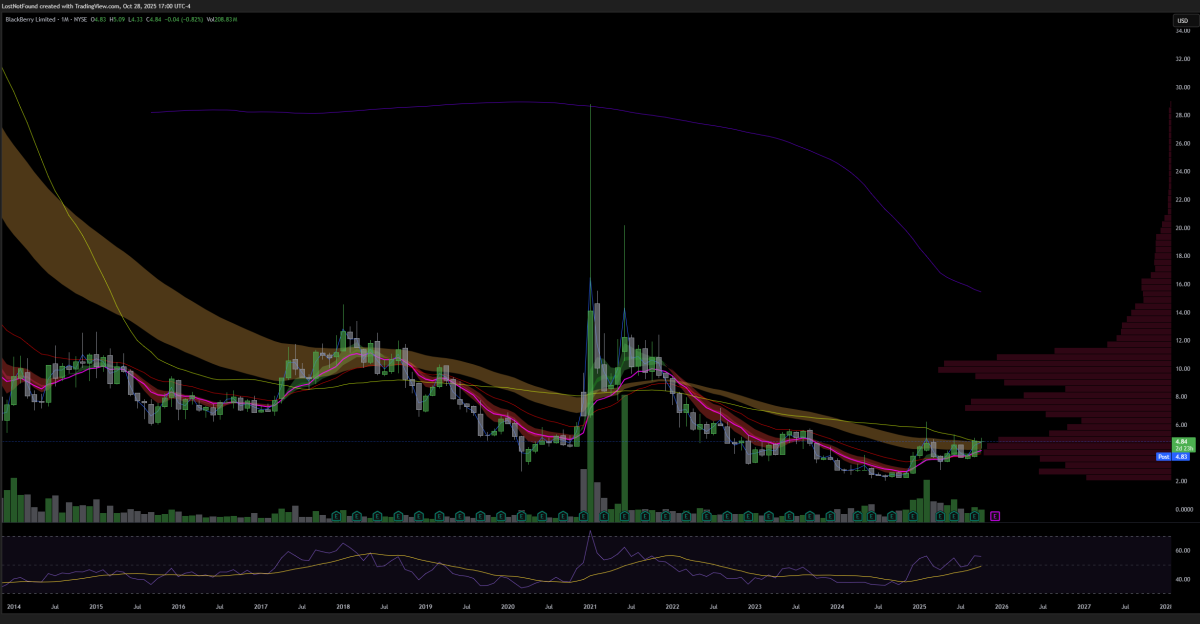Click the close value C4.84
This screenshot has width=1200, height=624.
click(154, 20)
